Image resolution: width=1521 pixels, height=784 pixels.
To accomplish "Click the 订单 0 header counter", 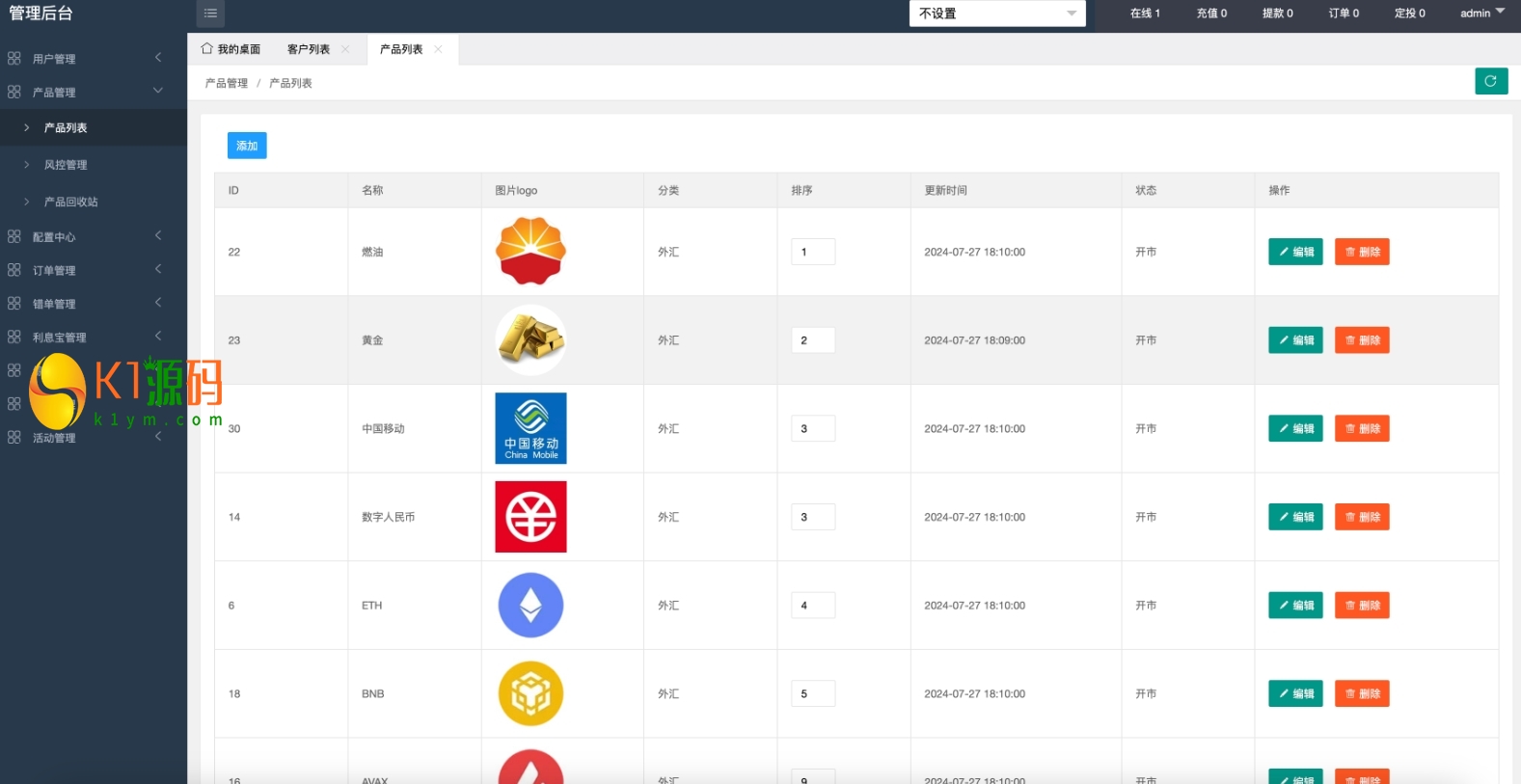I will [1344, 14].
